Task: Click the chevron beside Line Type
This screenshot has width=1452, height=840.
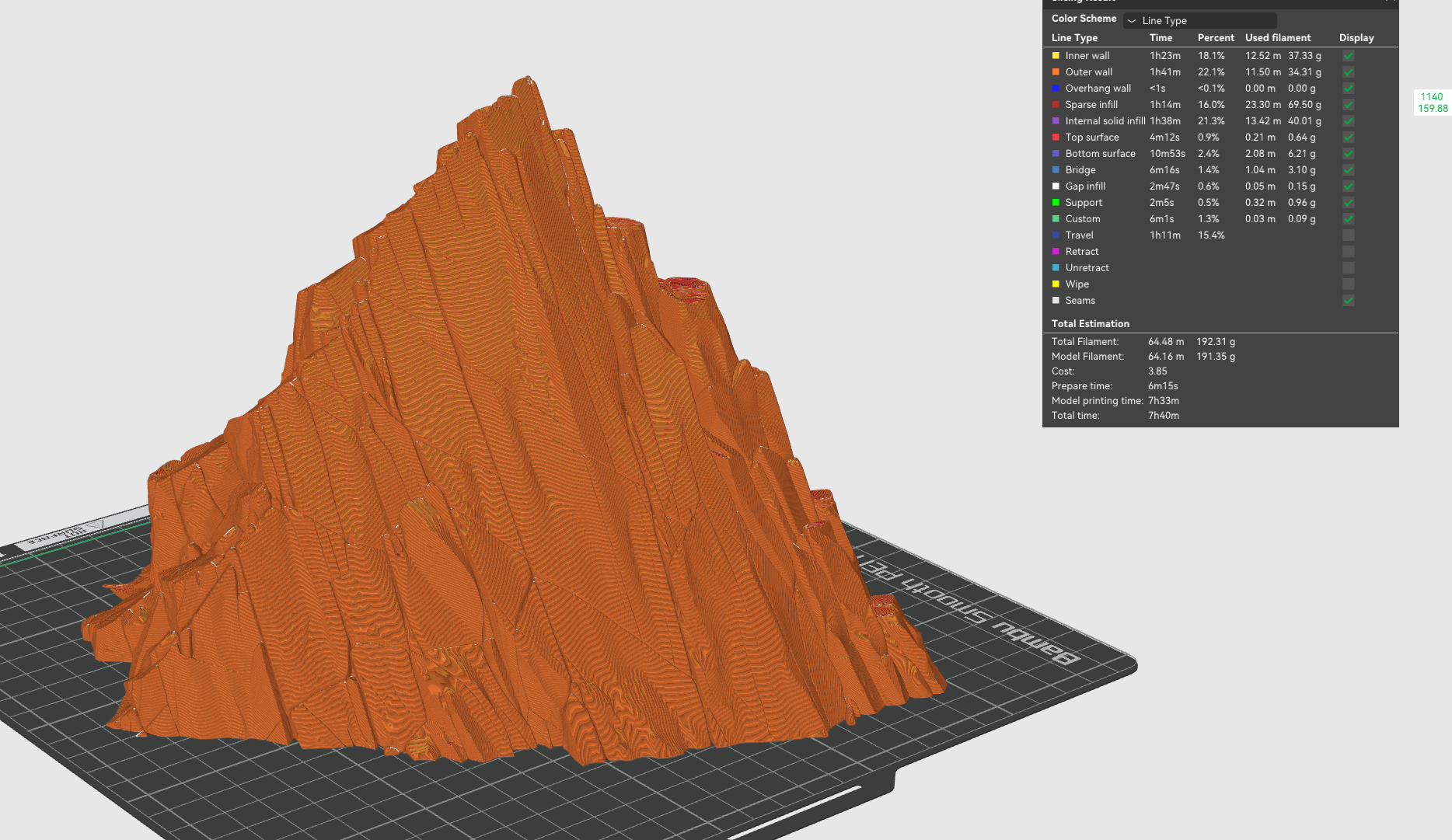Action: click(1132, 21)
